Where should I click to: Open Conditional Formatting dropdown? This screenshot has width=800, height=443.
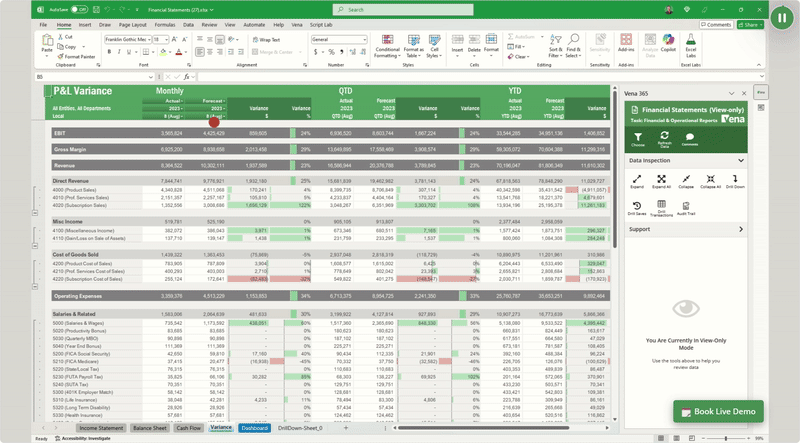387,46
